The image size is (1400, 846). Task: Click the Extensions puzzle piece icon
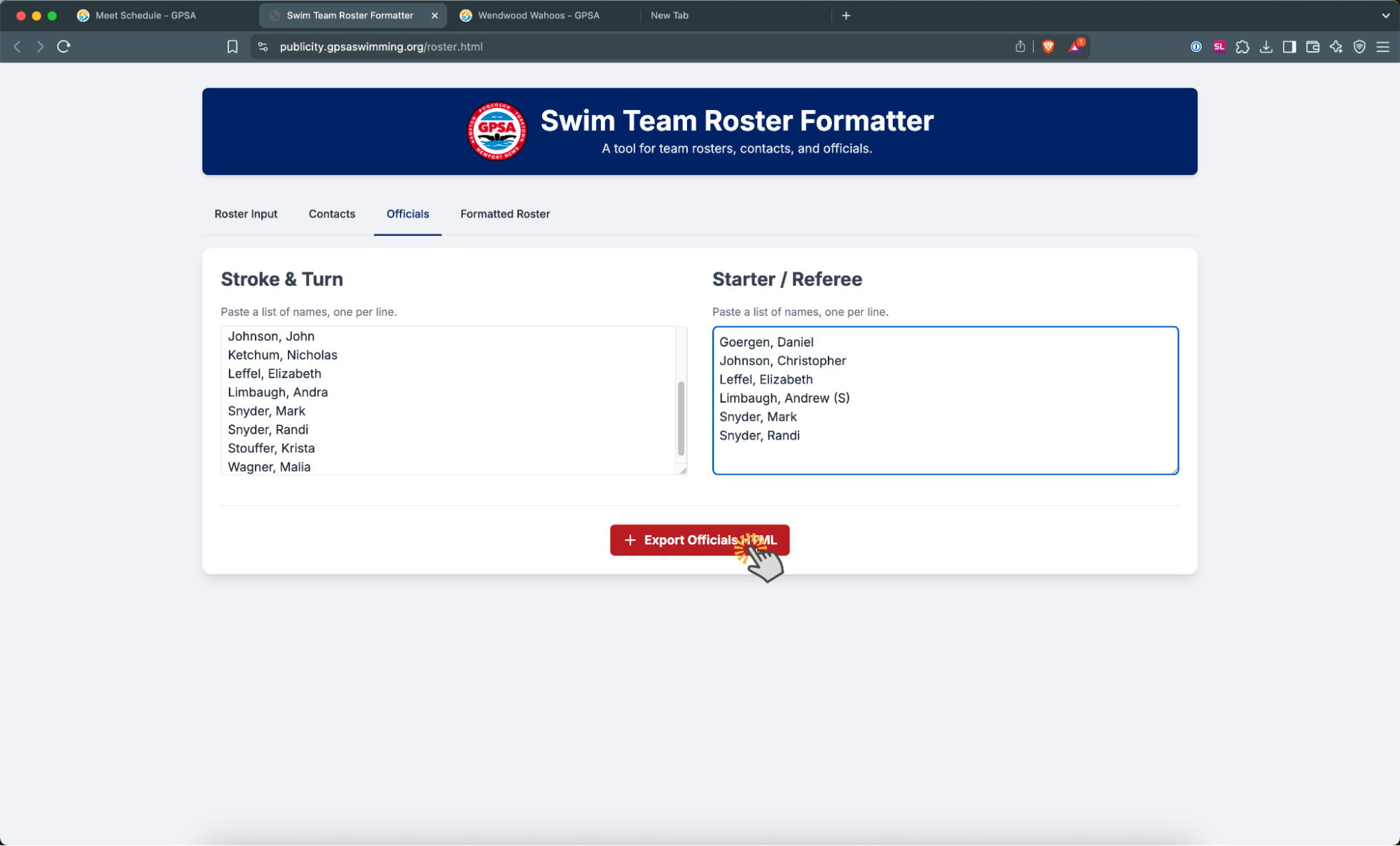(x=1242, y=46)
